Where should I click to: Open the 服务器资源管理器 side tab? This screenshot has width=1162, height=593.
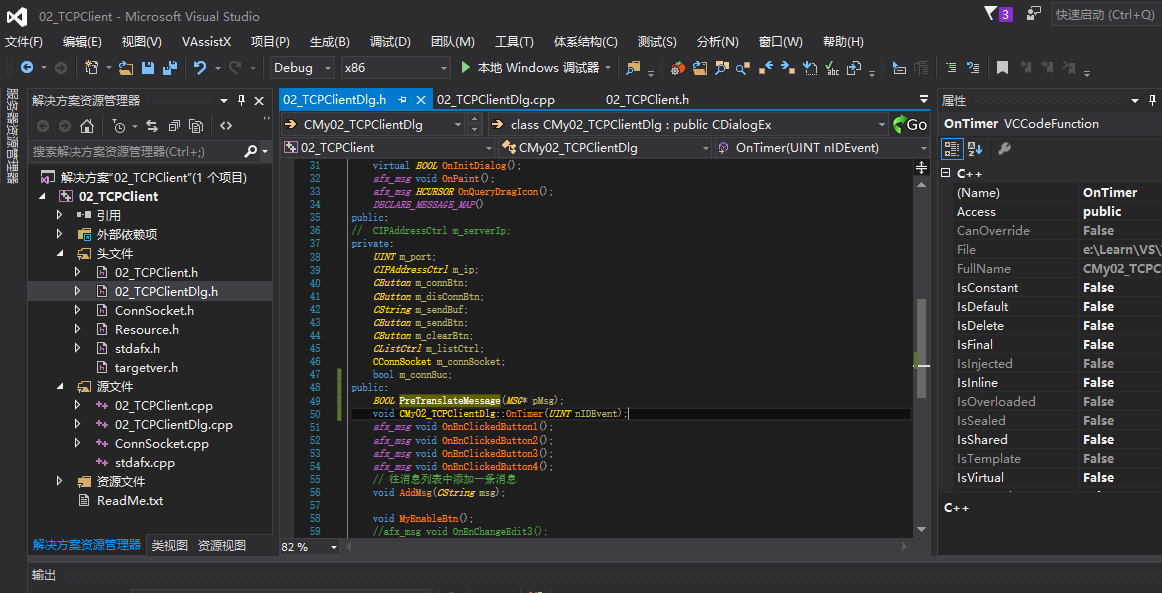(12, 136)
